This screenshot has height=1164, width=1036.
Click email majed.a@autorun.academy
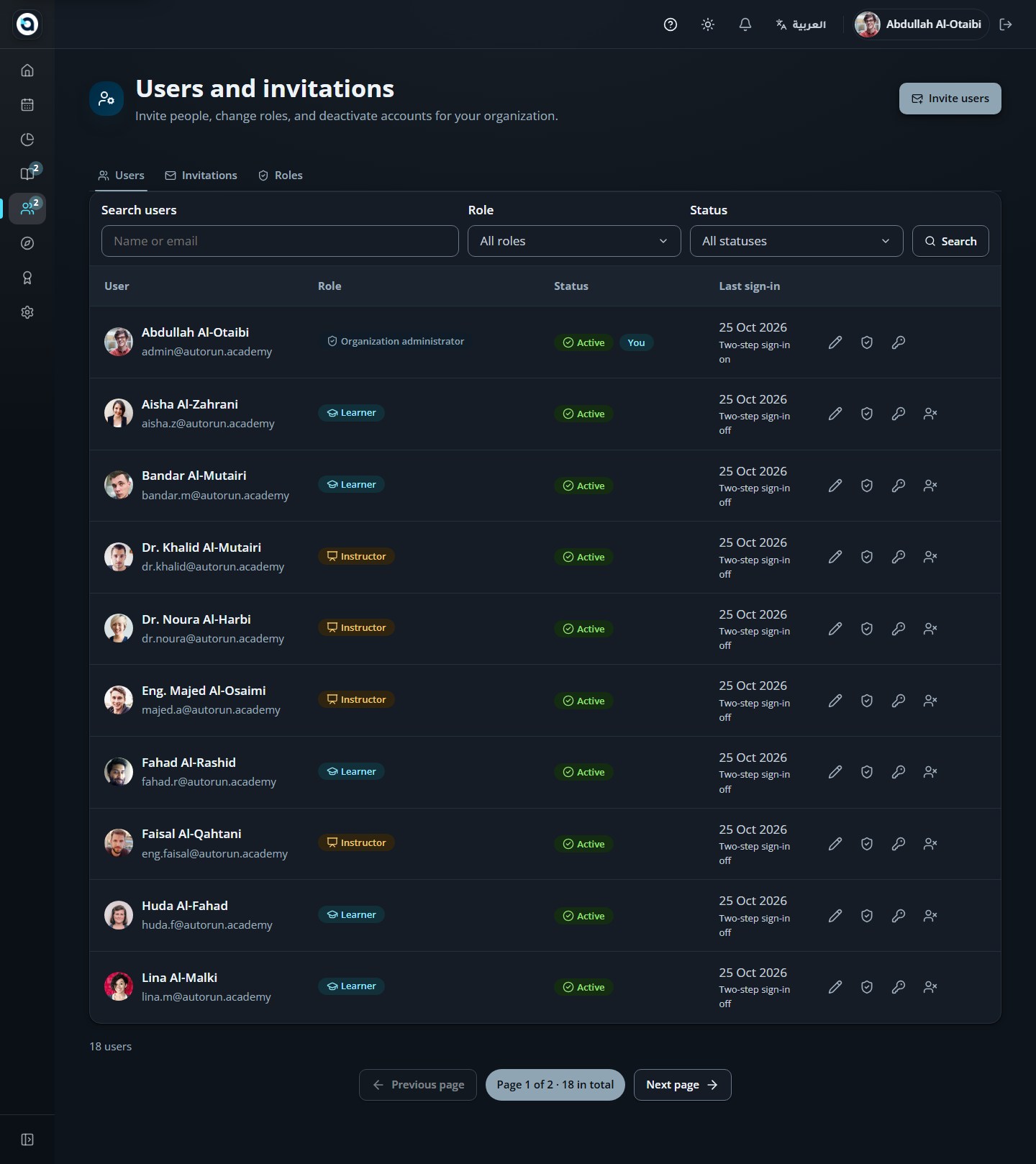[x=211, y=710]
